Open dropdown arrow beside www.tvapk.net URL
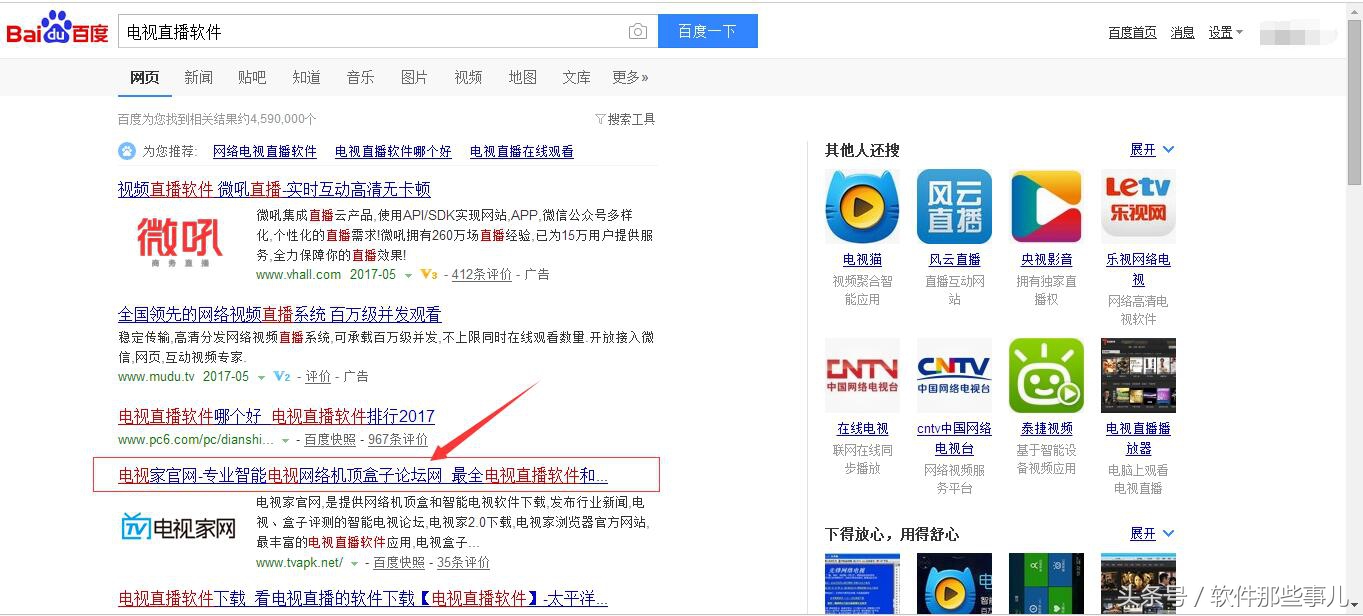This screenshot has width=1363, height=616. tap(354, 563)
